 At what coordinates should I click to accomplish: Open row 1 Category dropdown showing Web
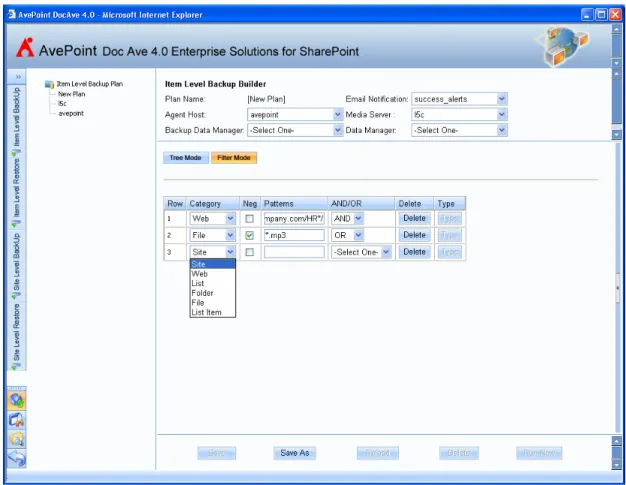tap(213, 219)
